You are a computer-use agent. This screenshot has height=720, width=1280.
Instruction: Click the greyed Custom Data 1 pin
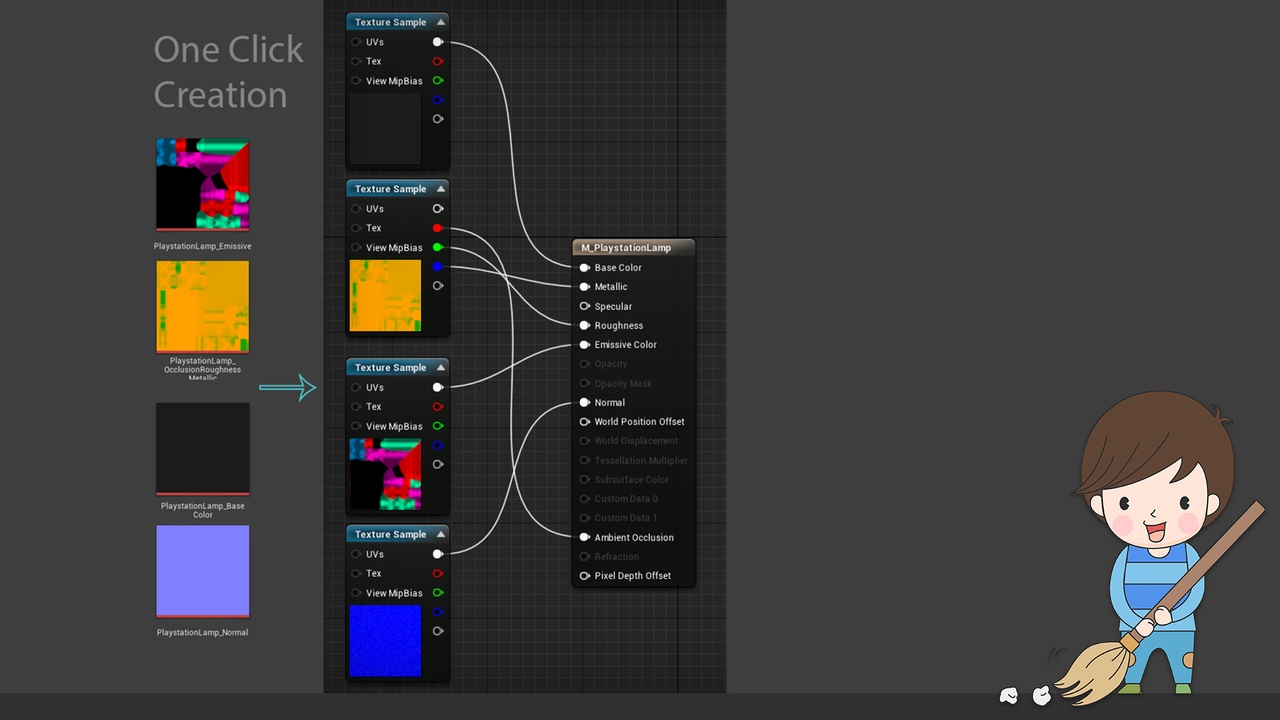tap(585, 518)
